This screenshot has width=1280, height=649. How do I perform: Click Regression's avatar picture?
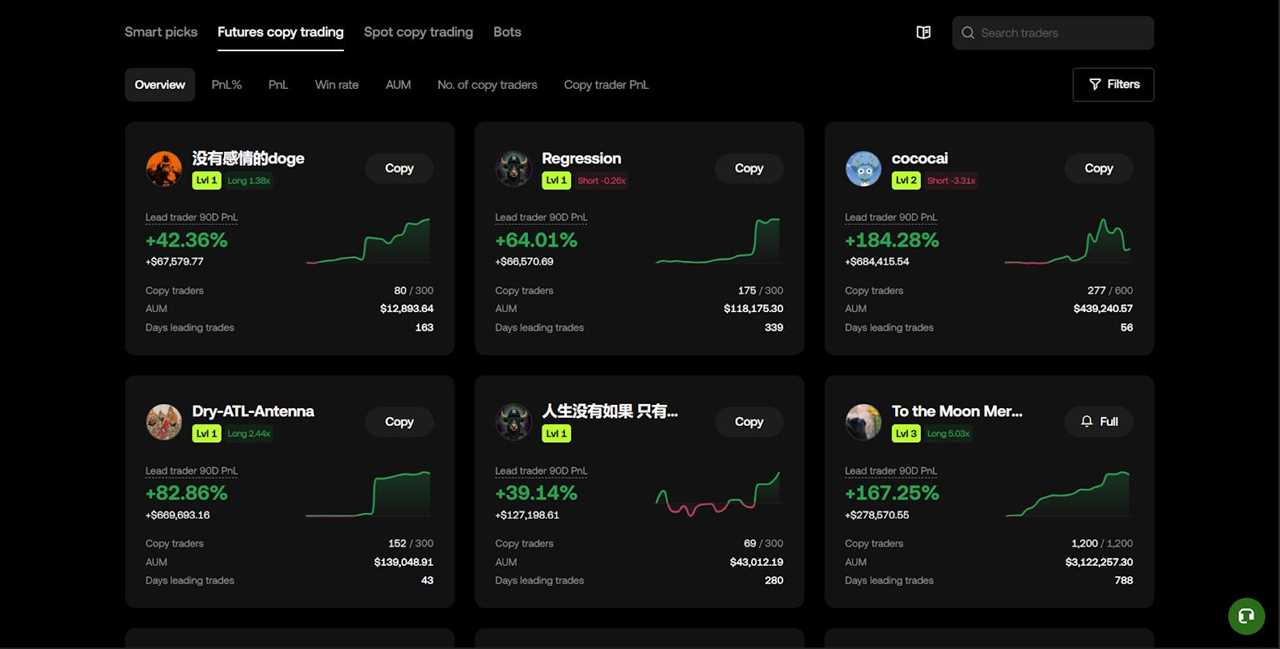click(x=513, y=168)
